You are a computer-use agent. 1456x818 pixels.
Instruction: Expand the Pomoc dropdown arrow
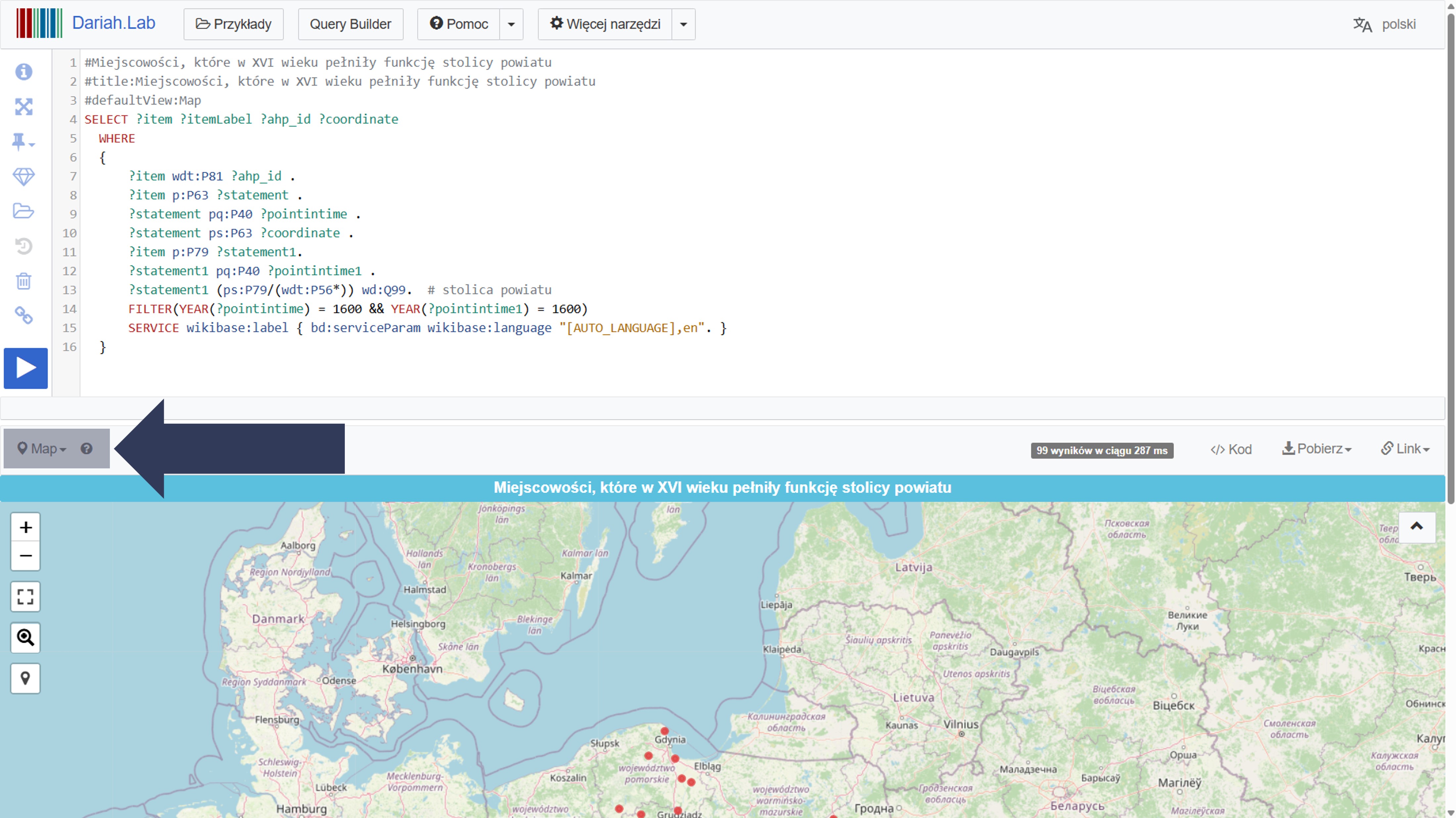point(511,24)
